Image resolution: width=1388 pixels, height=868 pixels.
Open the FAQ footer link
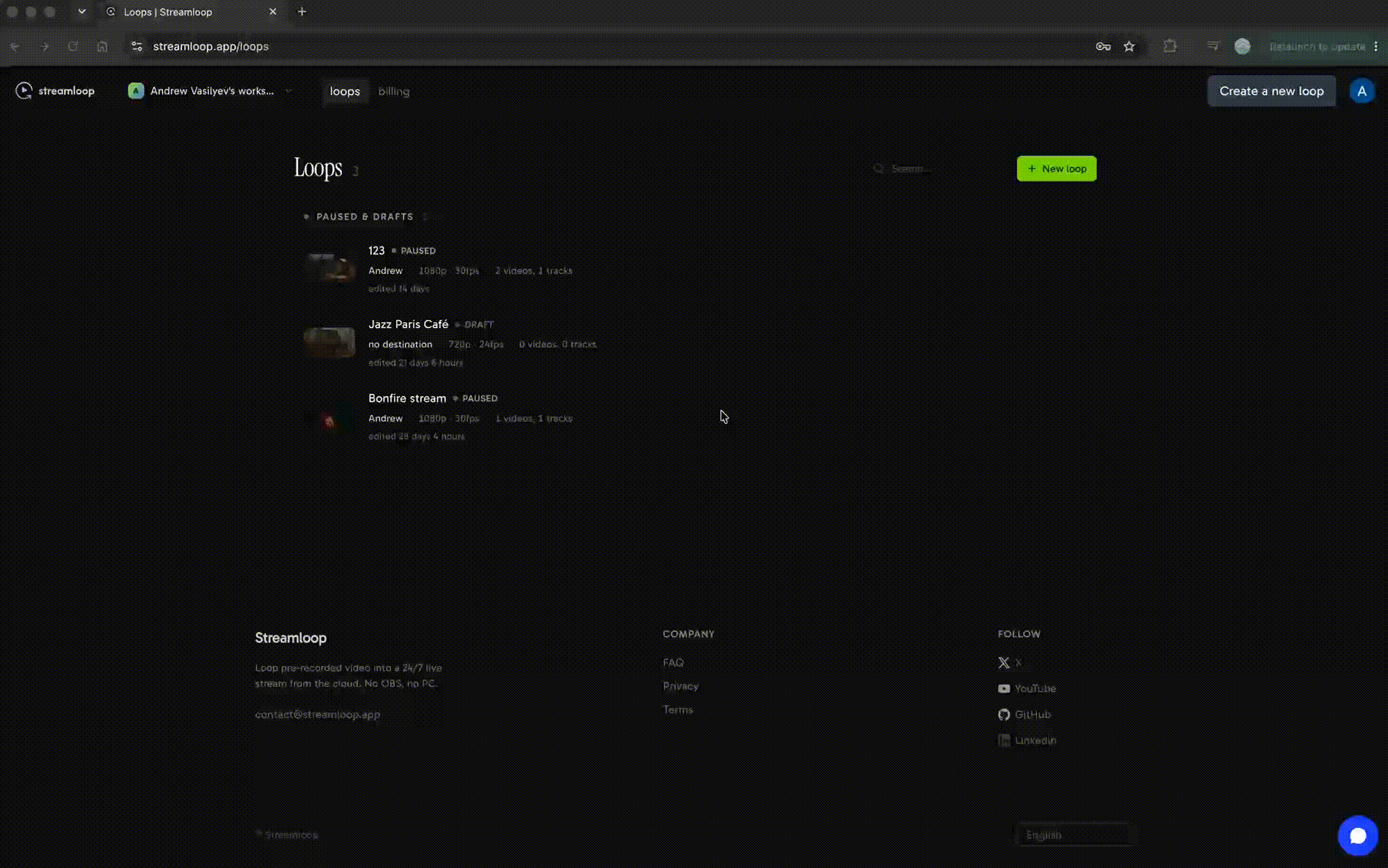tap(673, 663)
